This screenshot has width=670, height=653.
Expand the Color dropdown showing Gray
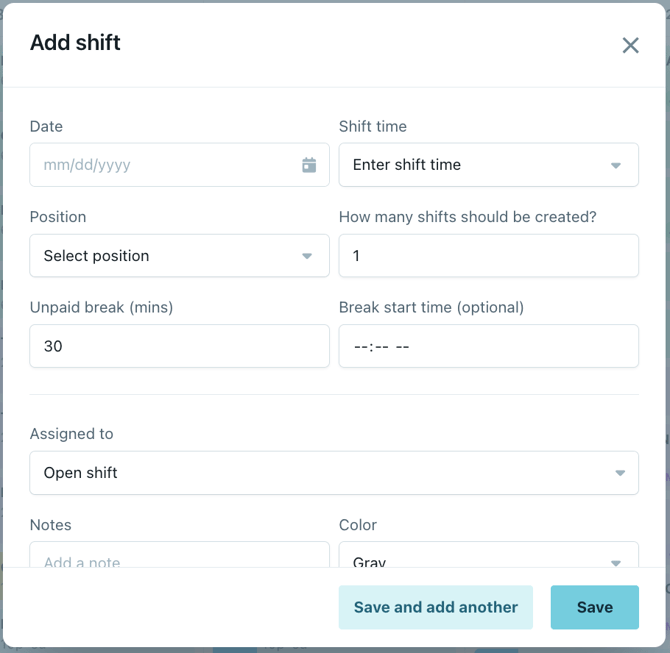(488, 558)
